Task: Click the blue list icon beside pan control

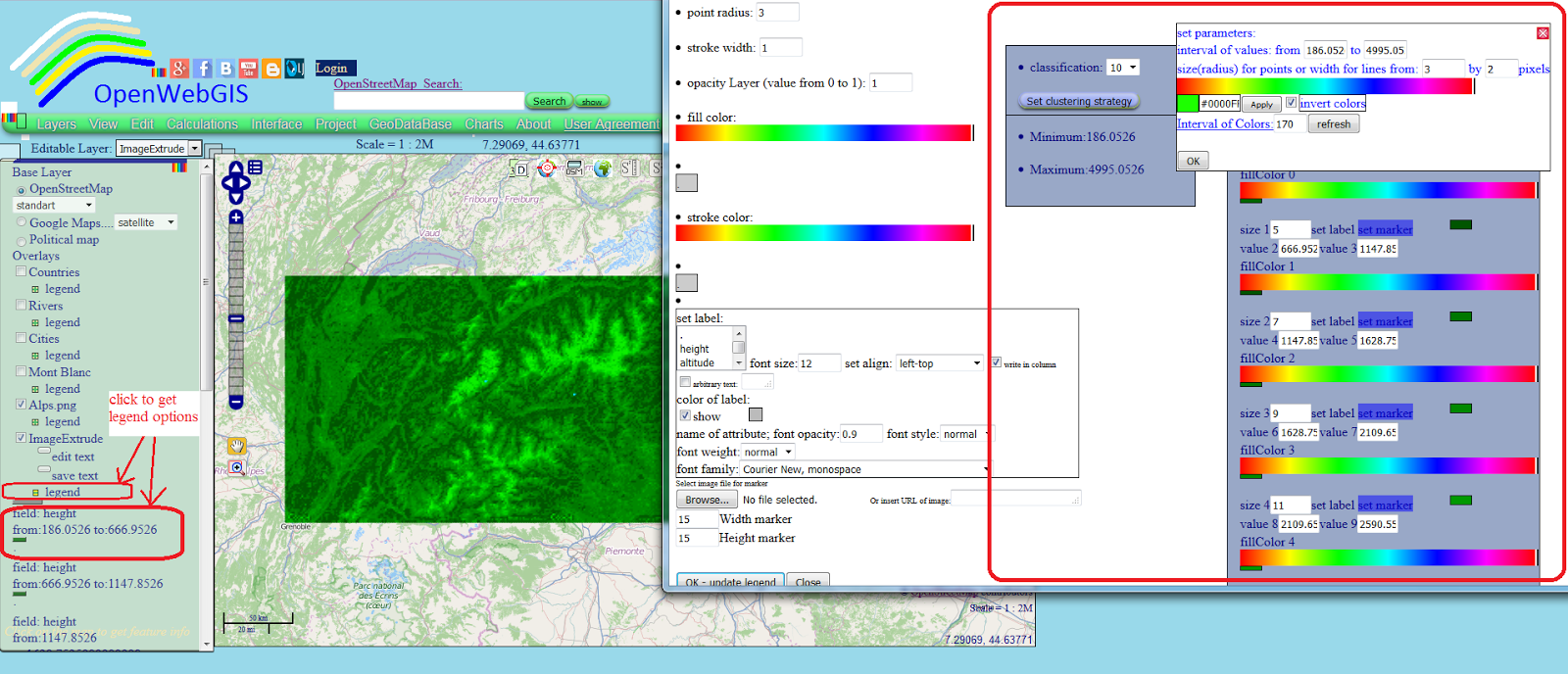Action: click(x=255, y=168)
